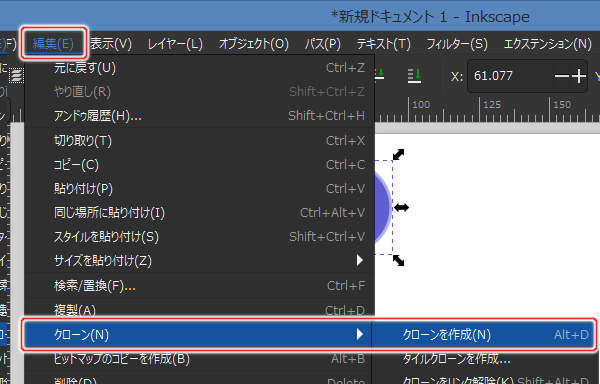The image size is (600, 384).
Task: Choose スタイルを貼り付け(S)
Action: point(199,237)
